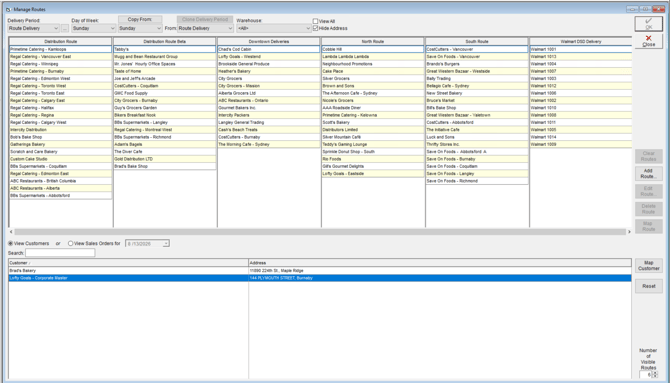Image resolution: width=670 pixels, height=383 pixels.
Task: Select Lofty Goals - Eastside entry
Action: [373, 174]
